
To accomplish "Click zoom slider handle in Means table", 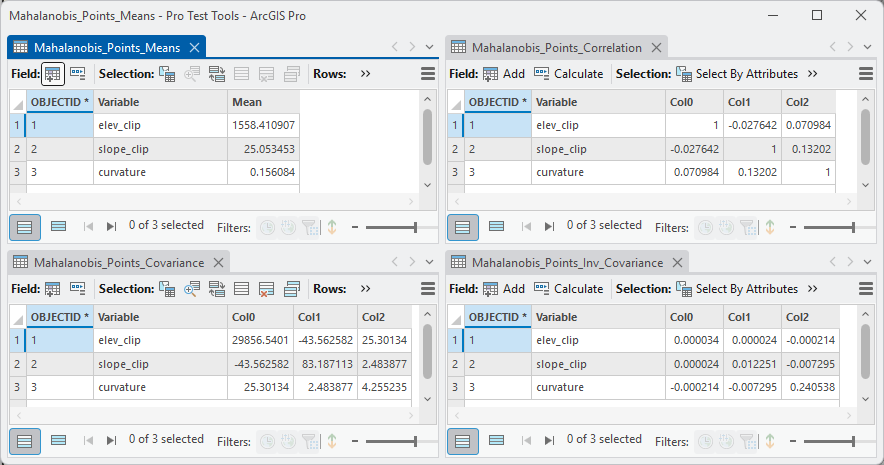I will [416, 227].
